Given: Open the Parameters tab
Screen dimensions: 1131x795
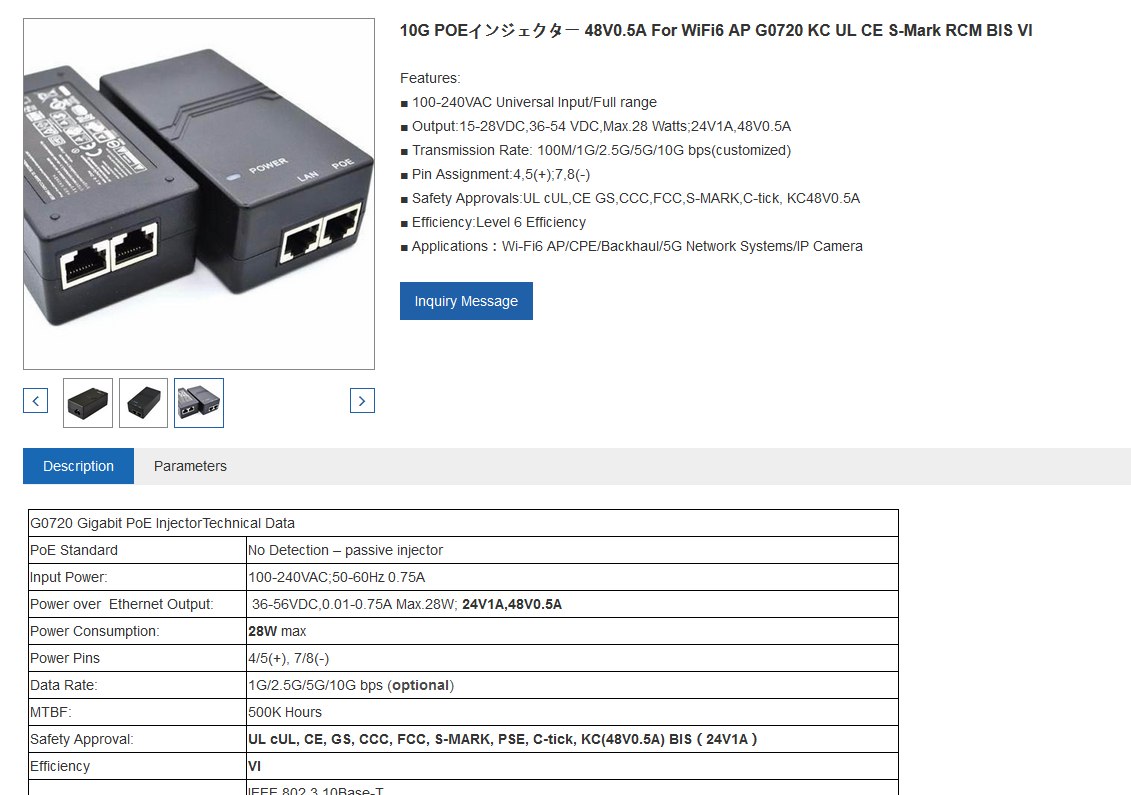Looking at the screenshot, I should pyautogui.click(x=190, y=466).
